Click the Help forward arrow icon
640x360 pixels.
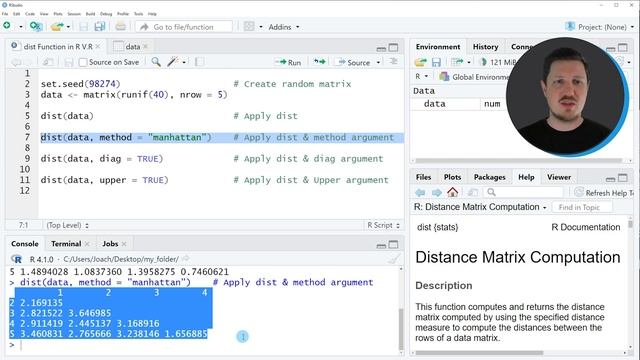(436, 192)
